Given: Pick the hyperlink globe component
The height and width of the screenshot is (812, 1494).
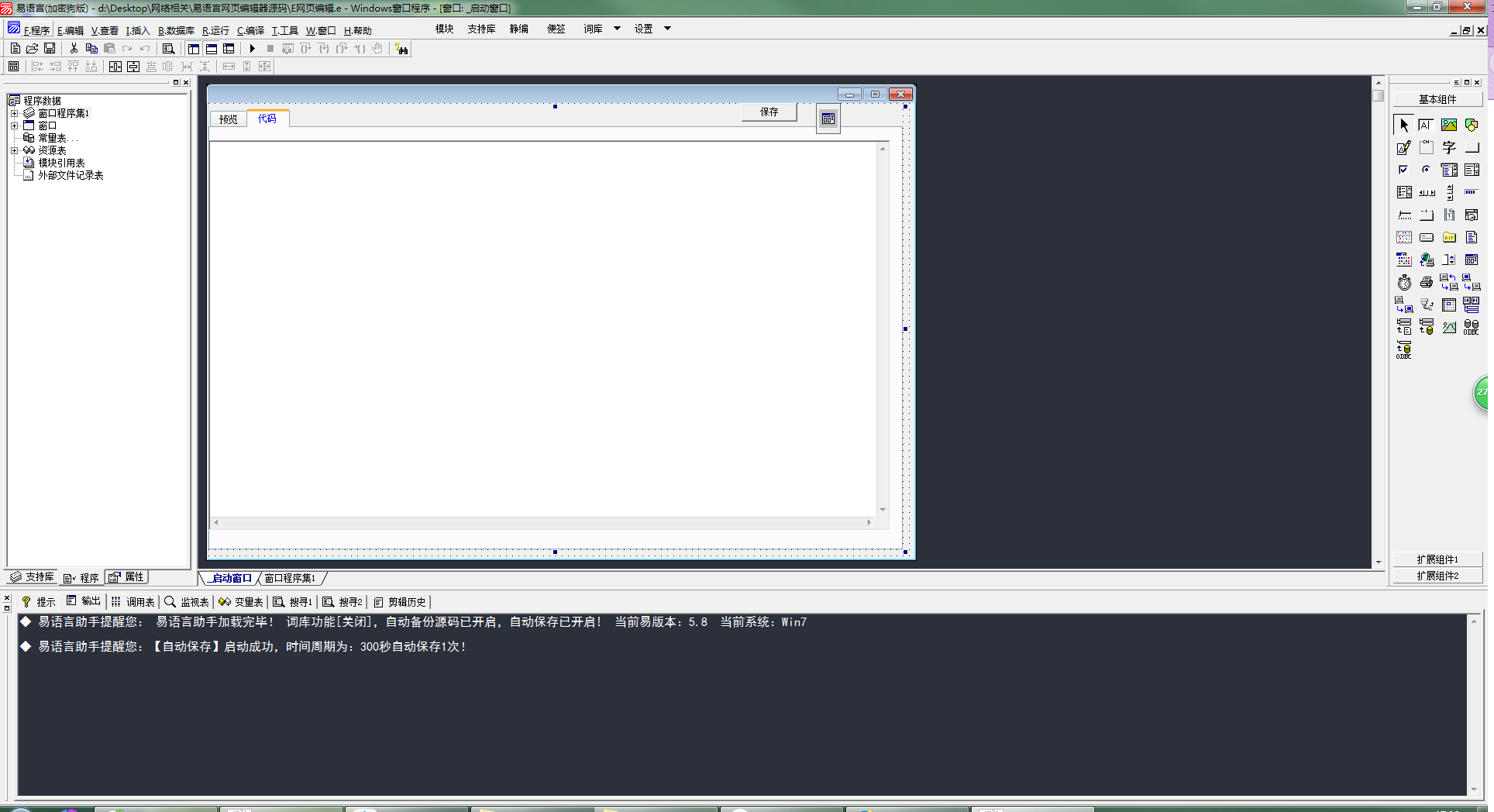Looking at the screenshot, I should pos(1427,260).
